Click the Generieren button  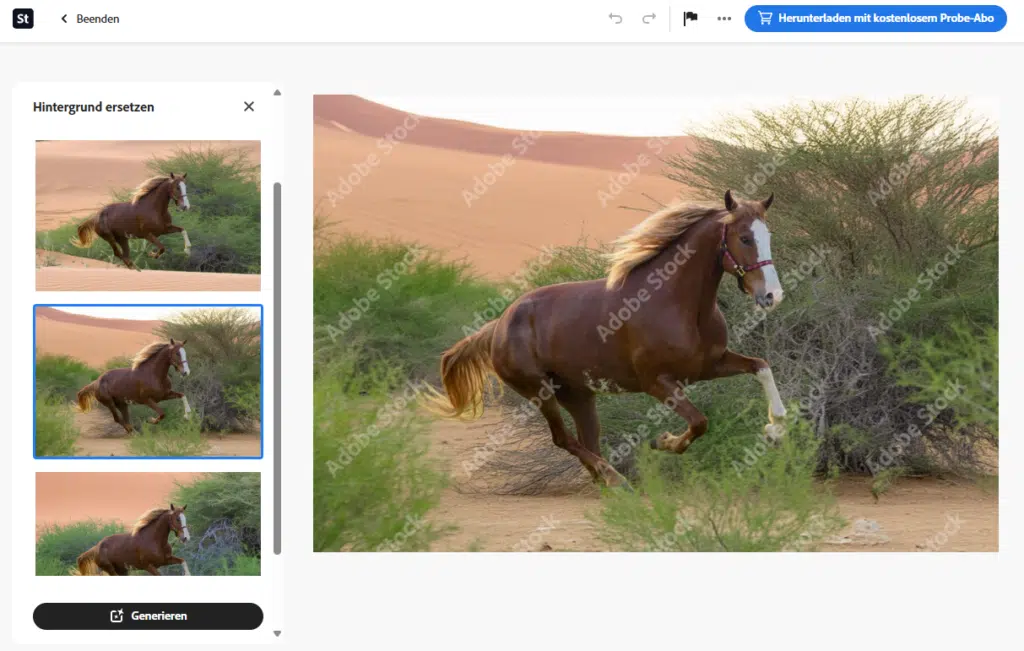148,616
